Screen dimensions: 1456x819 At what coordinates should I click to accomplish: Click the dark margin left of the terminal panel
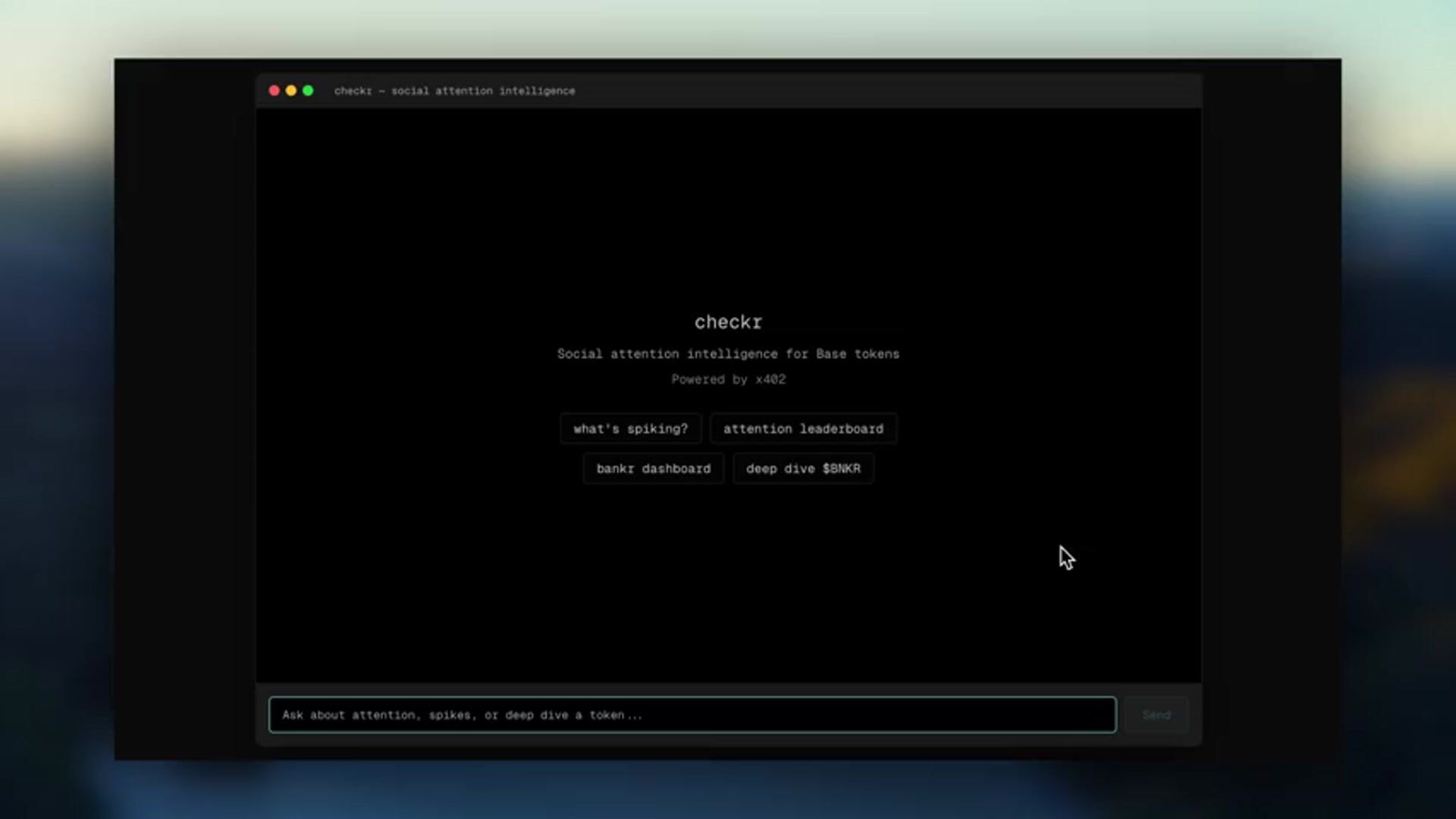click(x=186, y=409)
